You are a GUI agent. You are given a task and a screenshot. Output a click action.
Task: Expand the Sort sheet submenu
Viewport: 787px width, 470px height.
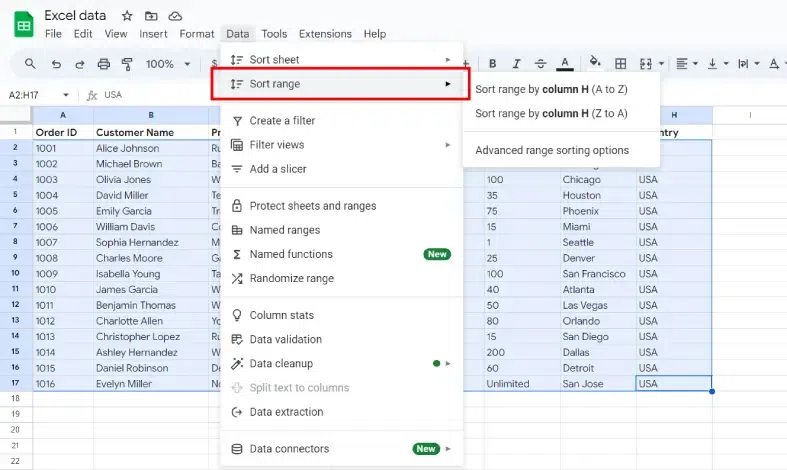[341, 60]
